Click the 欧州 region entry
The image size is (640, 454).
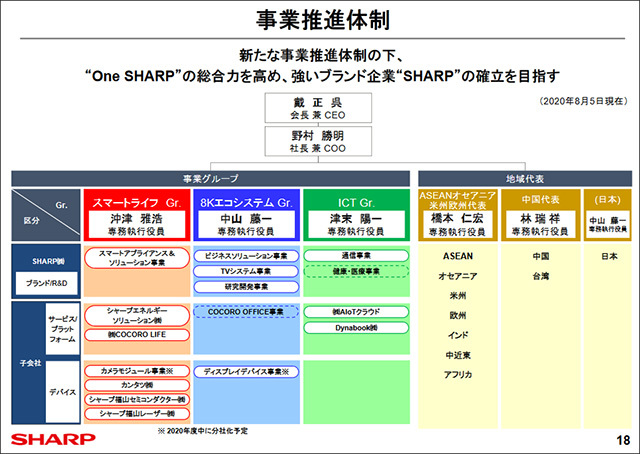(x=458, y=316)
